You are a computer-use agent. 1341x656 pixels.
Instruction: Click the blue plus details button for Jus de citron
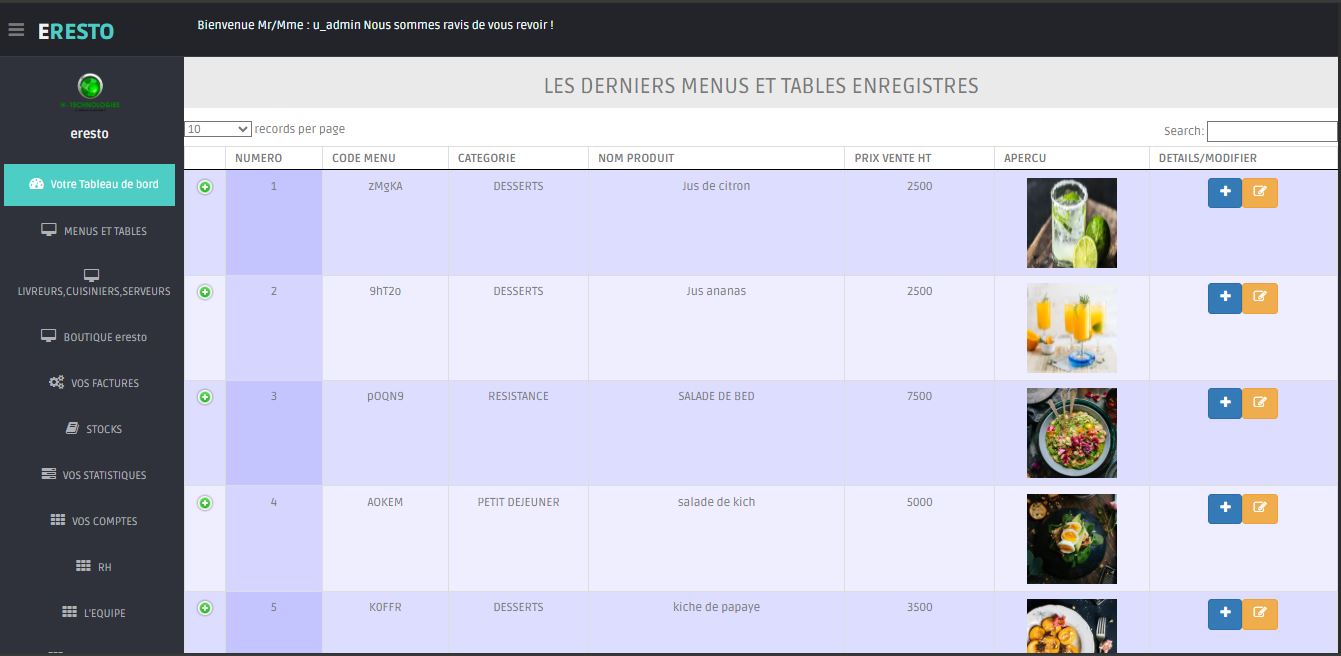click(x=1224, y=193)
